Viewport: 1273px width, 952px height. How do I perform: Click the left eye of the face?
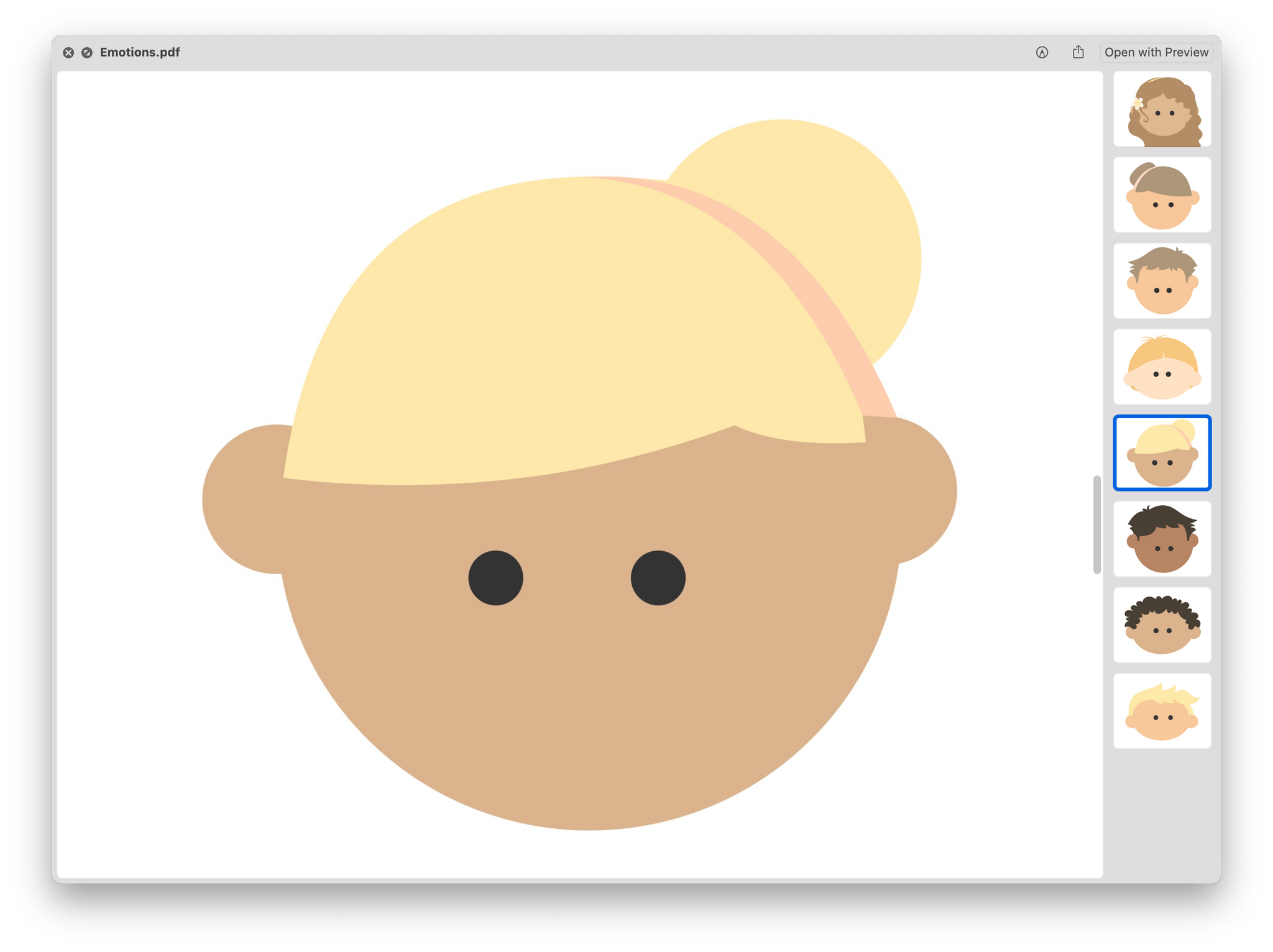pyautogui.click(x=495, y=578)
